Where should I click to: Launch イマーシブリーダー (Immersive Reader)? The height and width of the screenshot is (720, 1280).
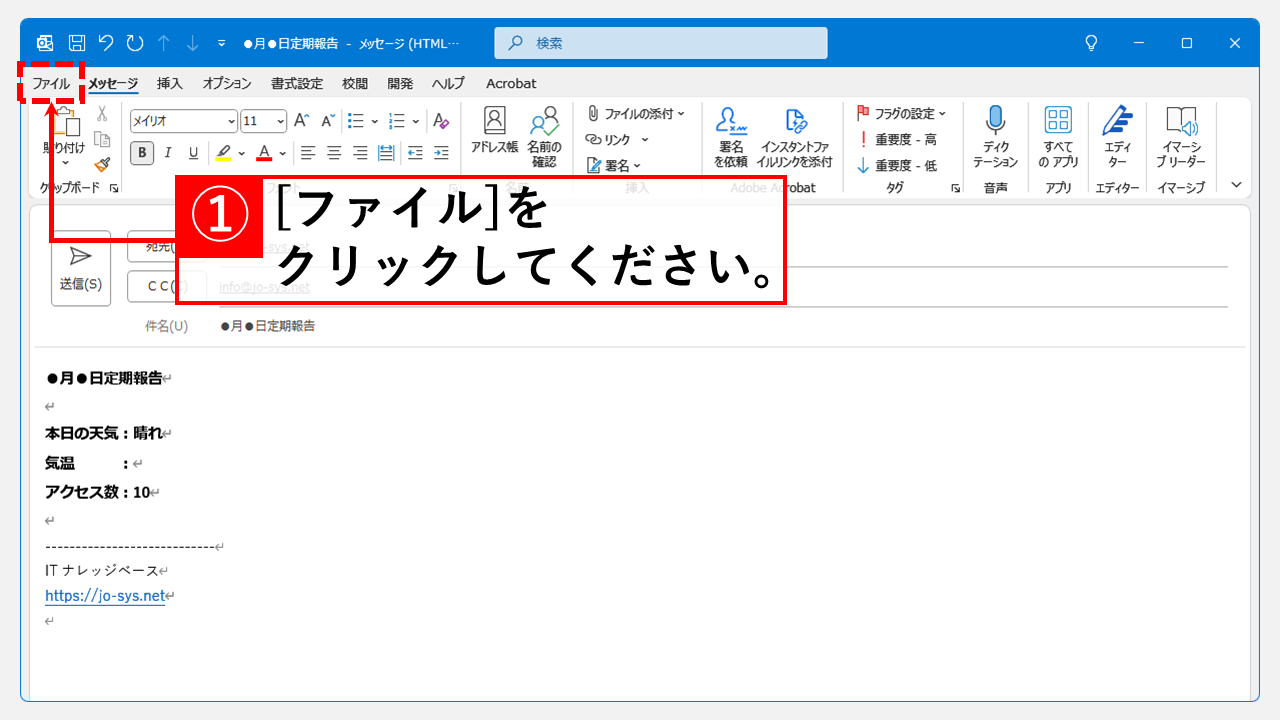(1181, 133)
